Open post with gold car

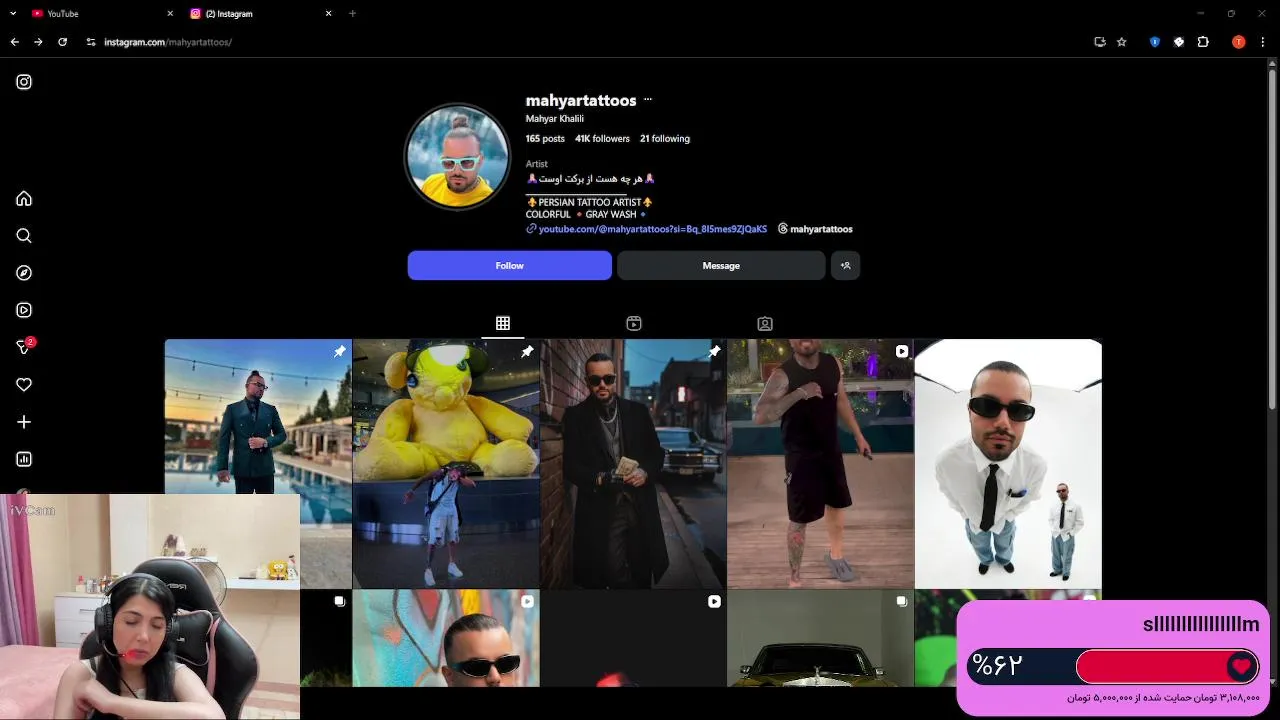coord(820,638)
